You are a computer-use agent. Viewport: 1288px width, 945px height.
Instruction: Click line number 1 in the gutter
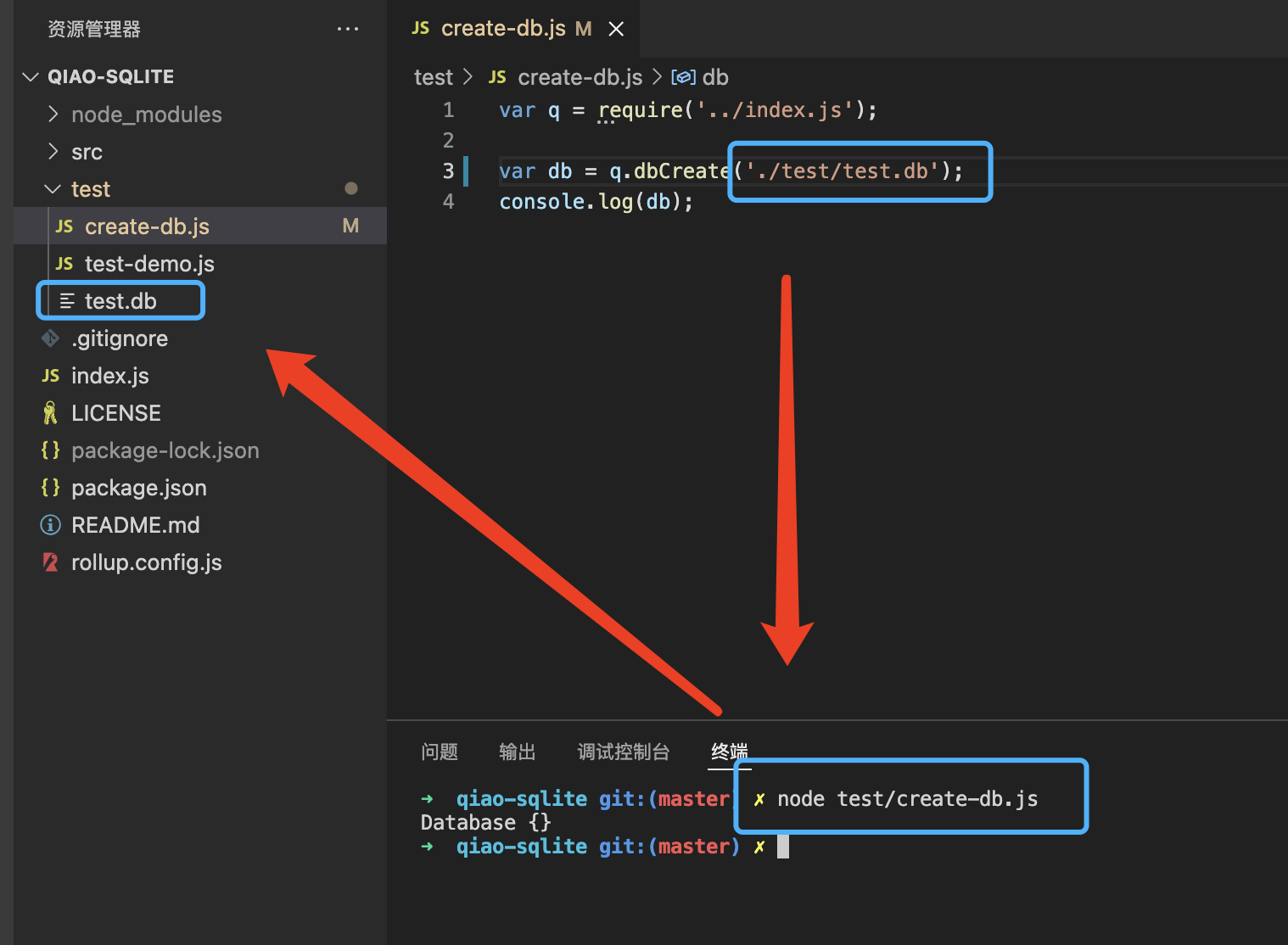coord(448,110)
